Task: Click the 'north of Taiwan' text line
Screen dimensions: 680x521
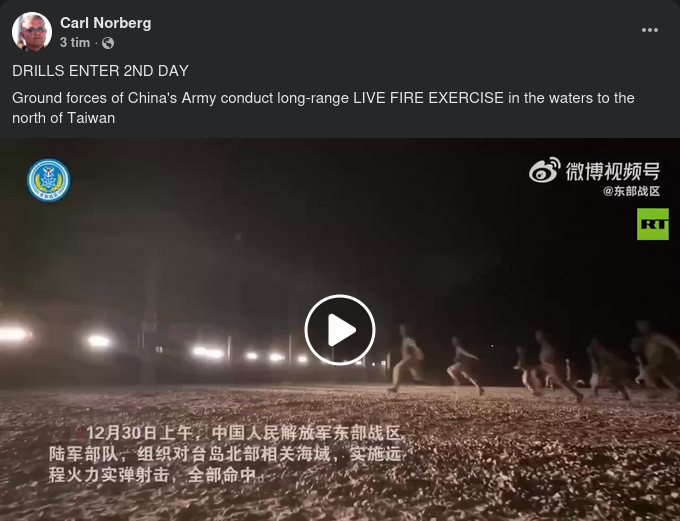Action: (63, 118)
